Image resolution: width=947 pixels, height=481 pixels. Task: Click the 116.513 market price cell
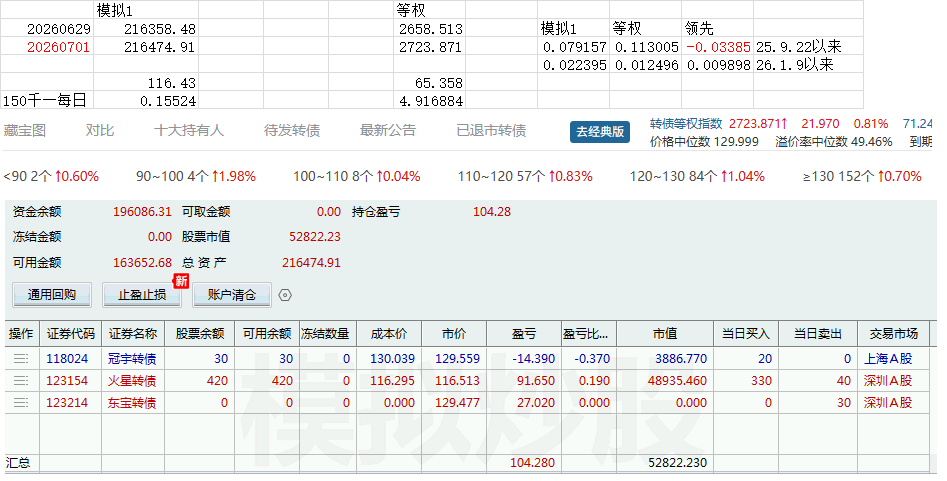coord(457,381)
